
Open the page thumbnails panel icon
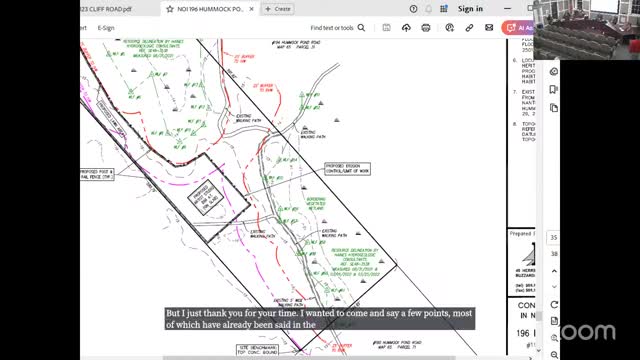tap(553, 108)
